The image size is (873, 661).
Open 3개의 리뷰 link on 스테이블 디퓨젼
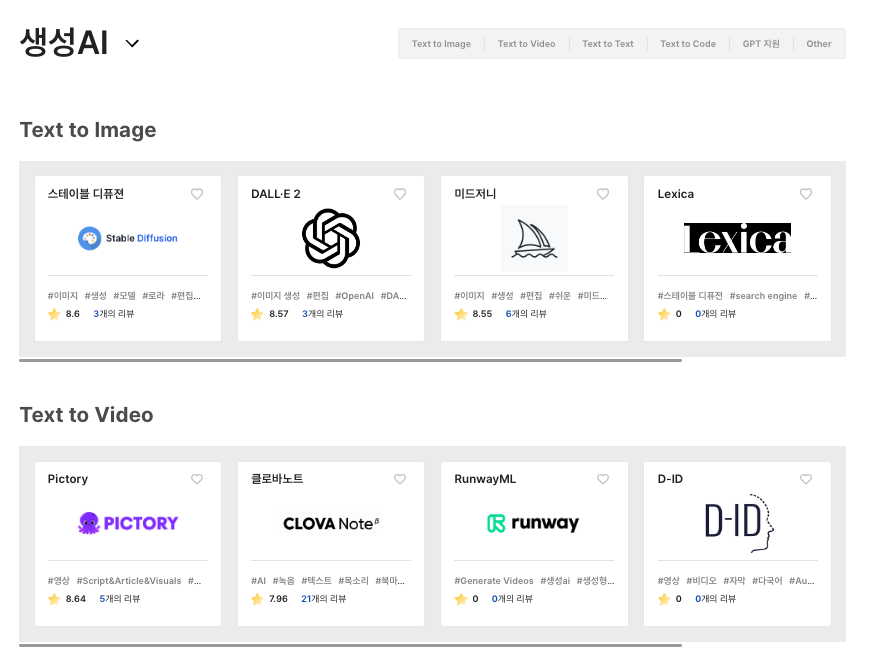[x=113, y=314]
